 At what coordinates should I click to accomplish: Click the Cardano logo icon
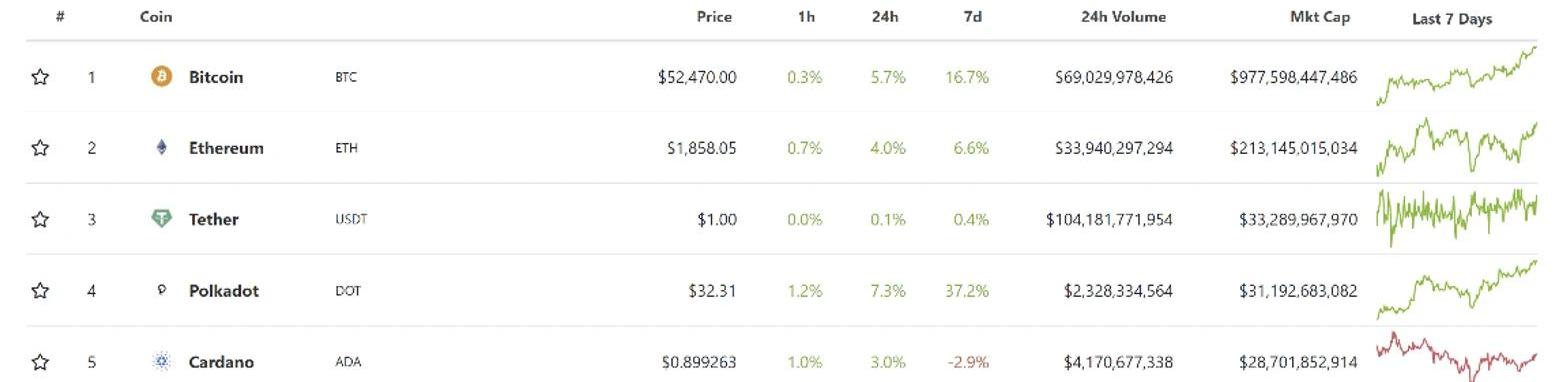click(x=161, y=362)
